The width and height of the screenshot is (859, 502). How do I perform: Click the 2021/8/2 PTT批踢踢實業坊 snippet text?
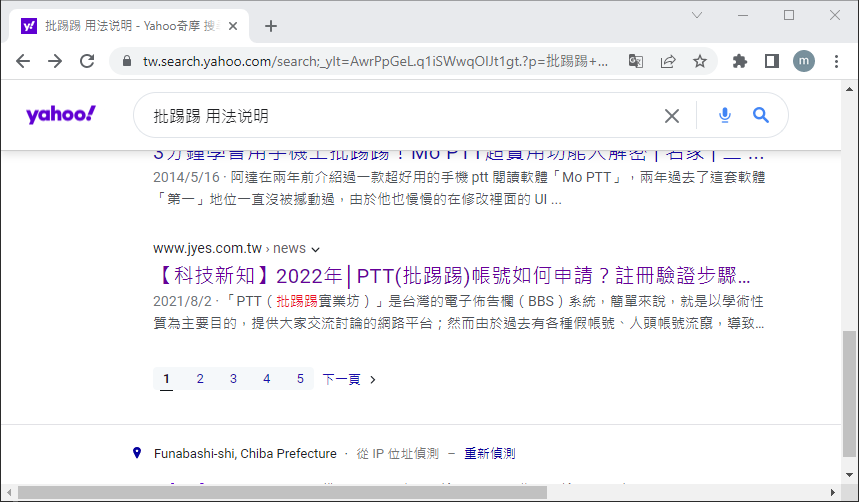click(x=459, y=312)
